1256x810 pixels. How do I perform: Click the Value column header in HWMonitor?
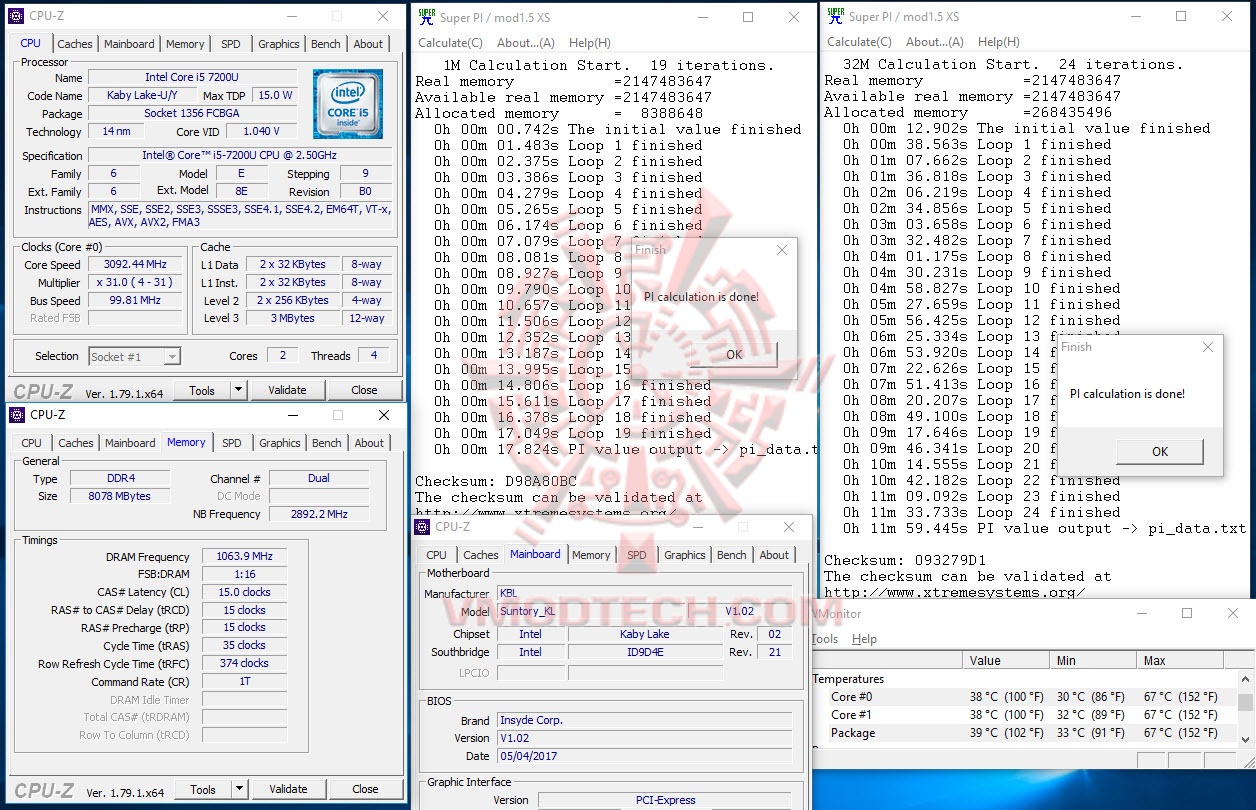(1008, 660)
